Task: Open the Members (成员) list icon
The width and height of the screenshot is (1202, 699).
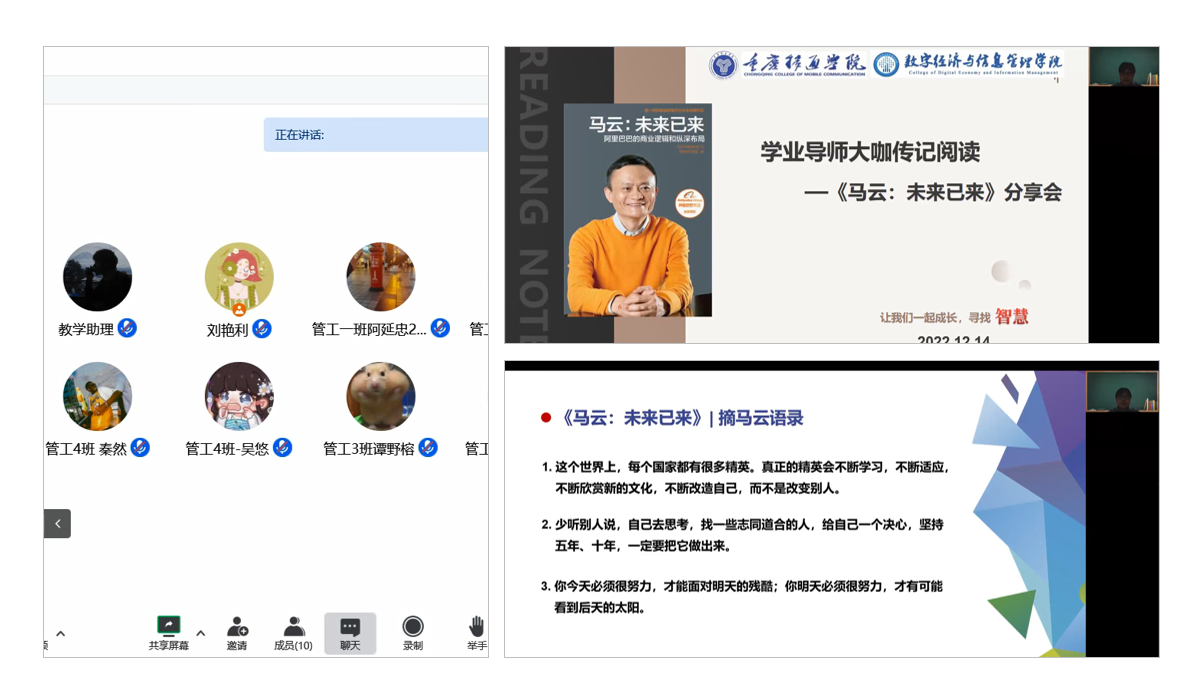Action: click(x=294, y=627)
